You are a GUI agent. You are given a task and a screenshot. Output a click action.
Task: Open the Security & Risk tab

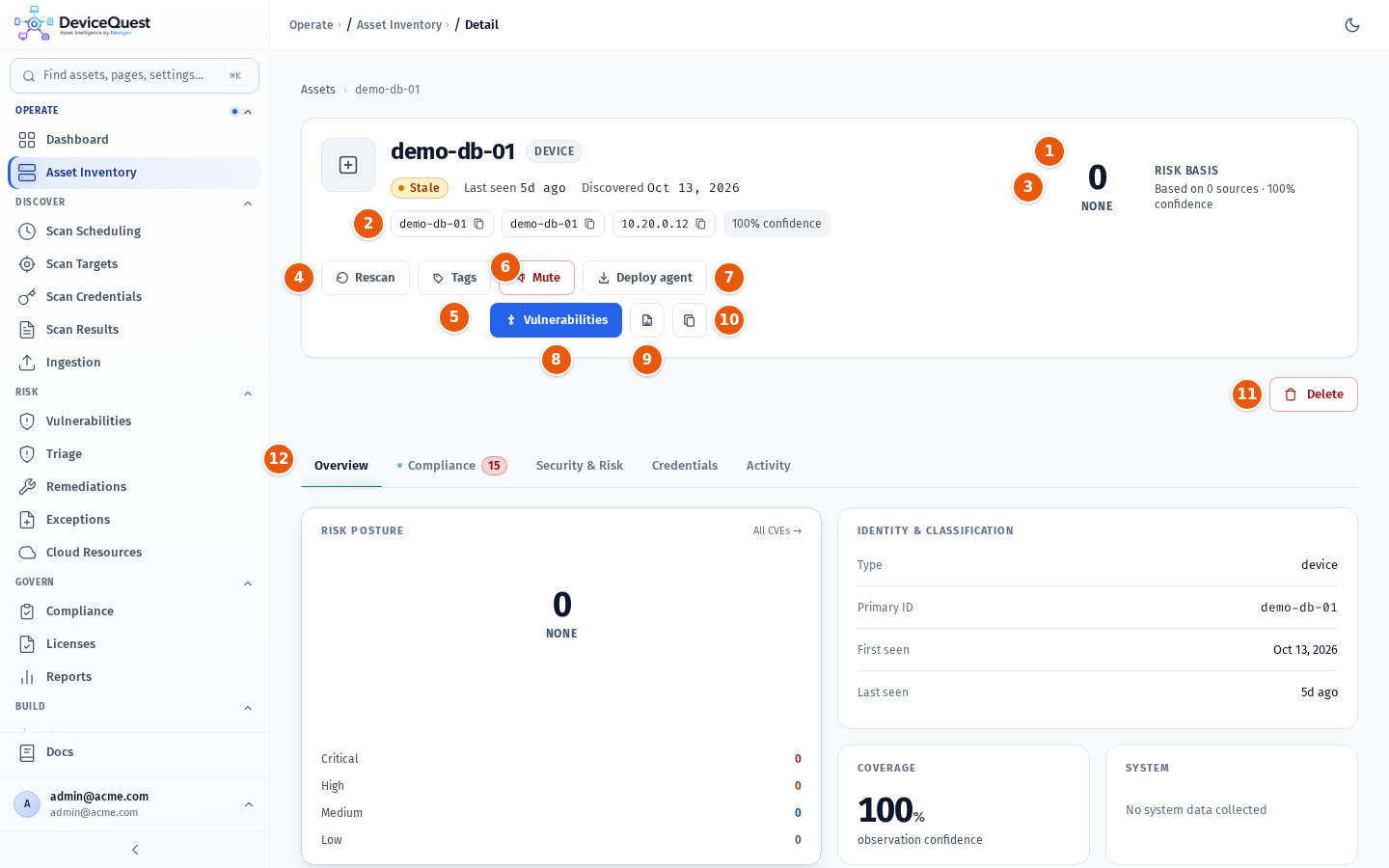point(580,466)
